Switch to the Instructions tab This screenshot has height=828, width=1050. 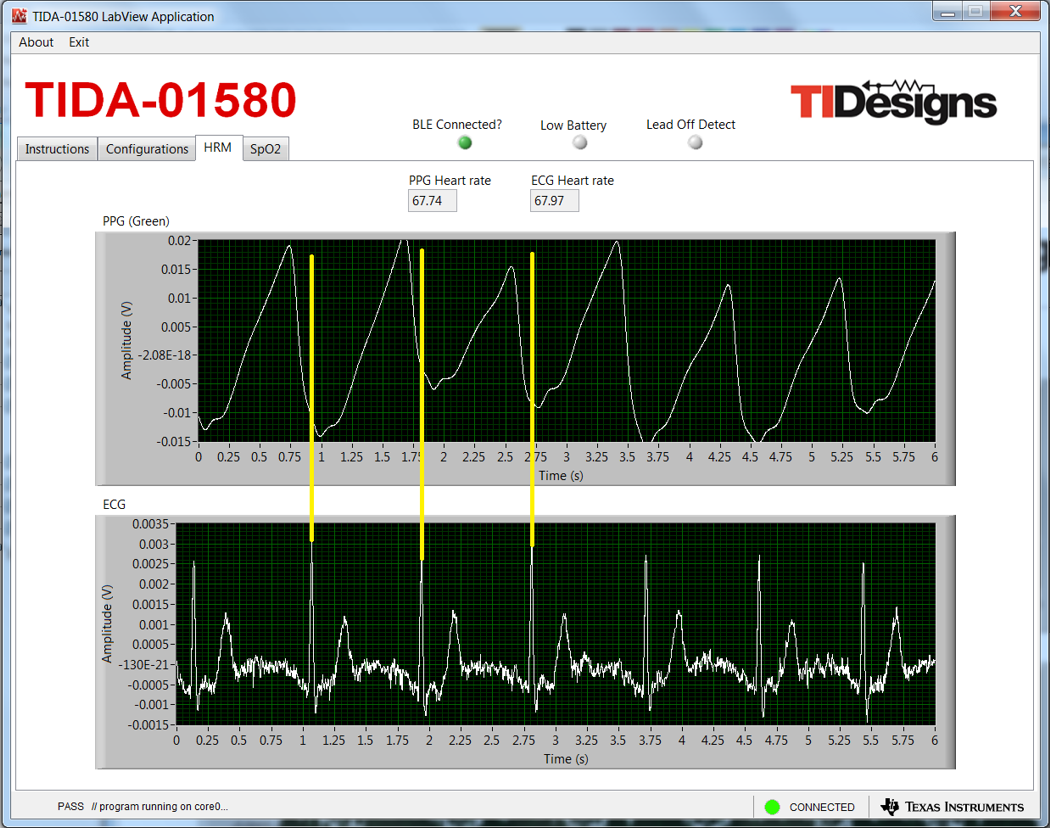pyautogui.click(x=57, y=149)
